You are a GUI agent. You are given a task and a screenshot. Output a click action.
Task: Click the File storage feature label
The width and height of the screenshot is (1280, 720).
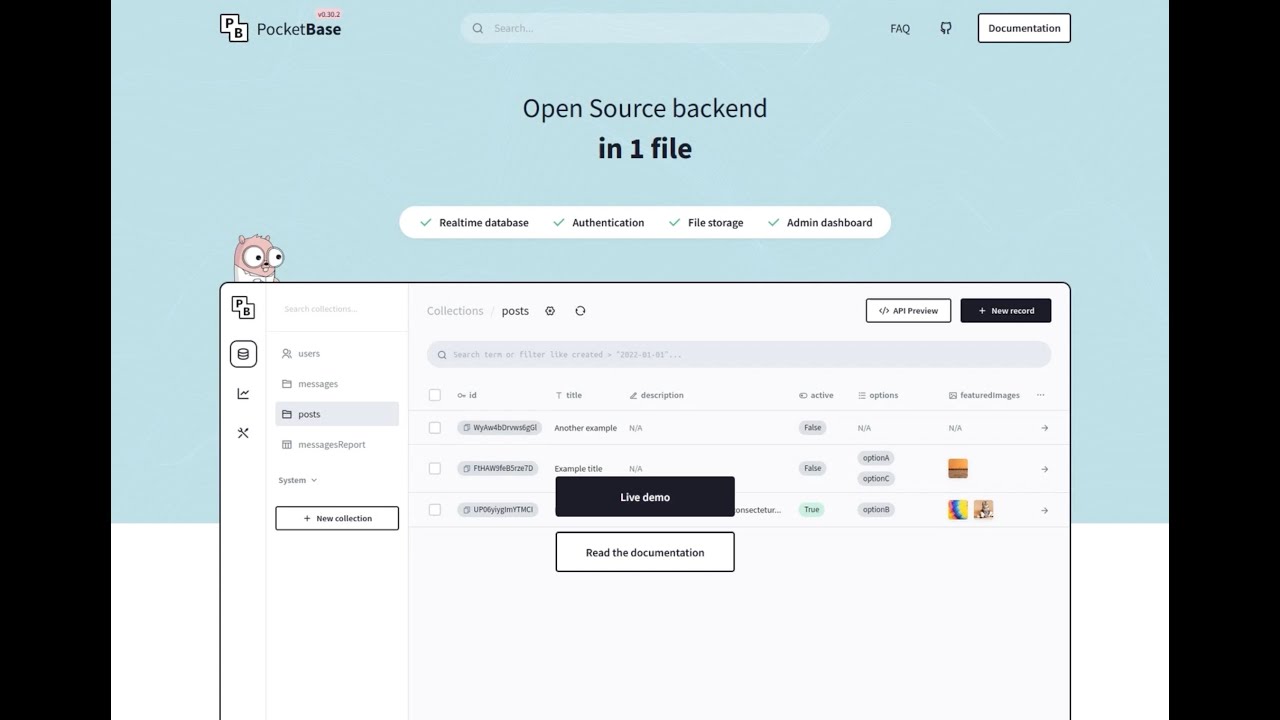point(716,223)
